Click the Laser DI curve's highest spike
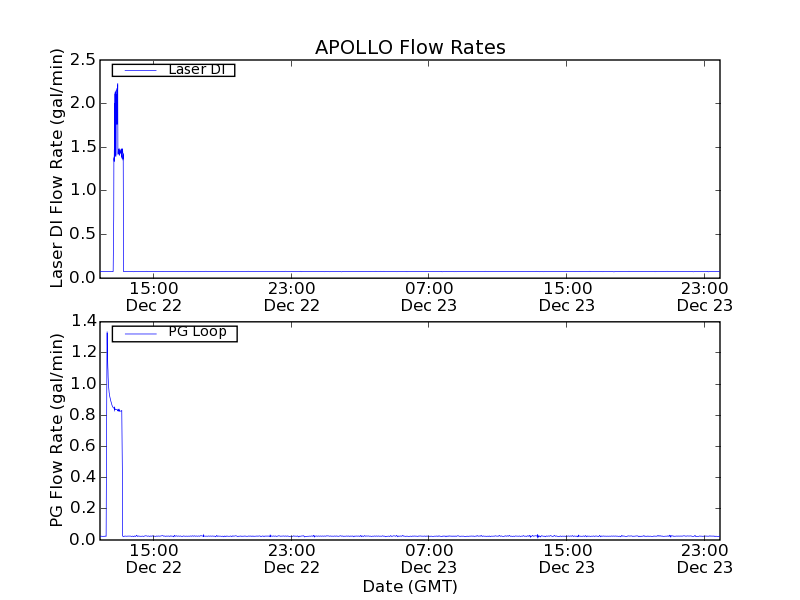The height and width of the screenshot is (600, 800). pos(117,85)
